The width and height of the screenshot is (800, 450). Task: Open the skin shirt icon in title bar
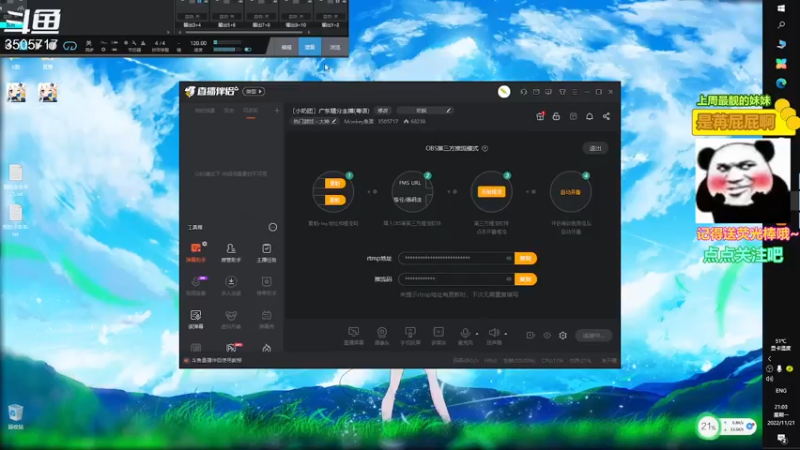click(x=562, y=92)
